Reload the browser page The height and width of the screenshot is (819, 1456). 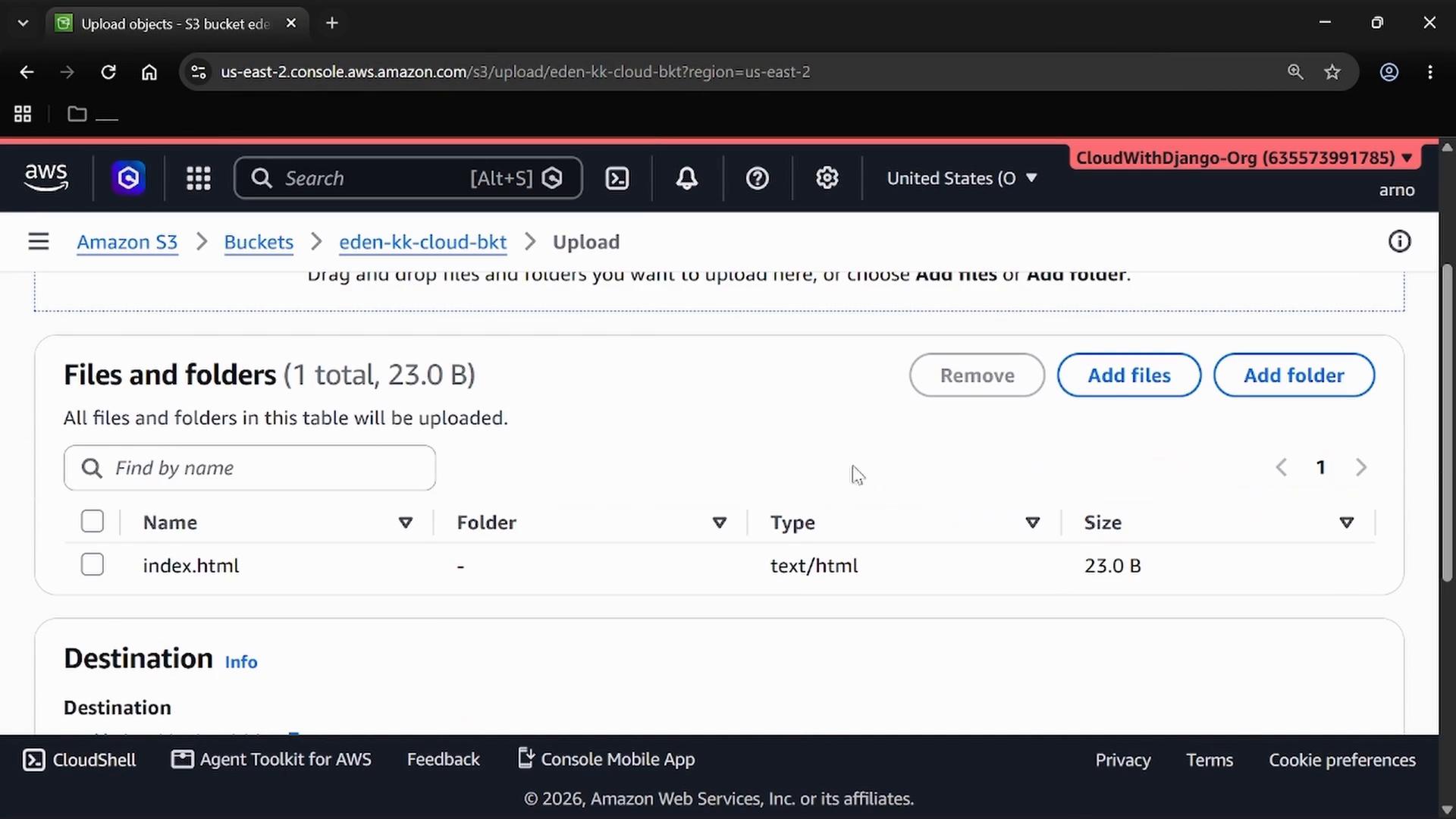108,72
